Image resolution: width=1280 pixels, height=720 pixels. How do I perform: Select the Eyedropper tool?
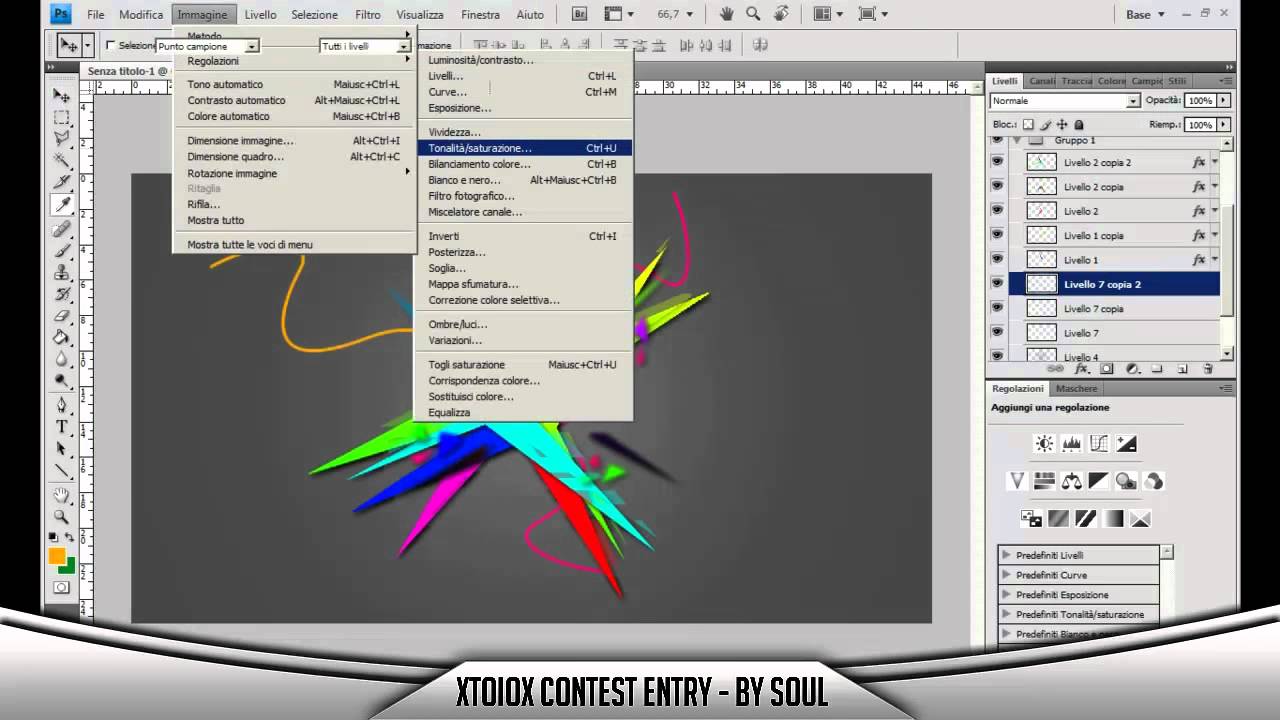tap(62, 204)
